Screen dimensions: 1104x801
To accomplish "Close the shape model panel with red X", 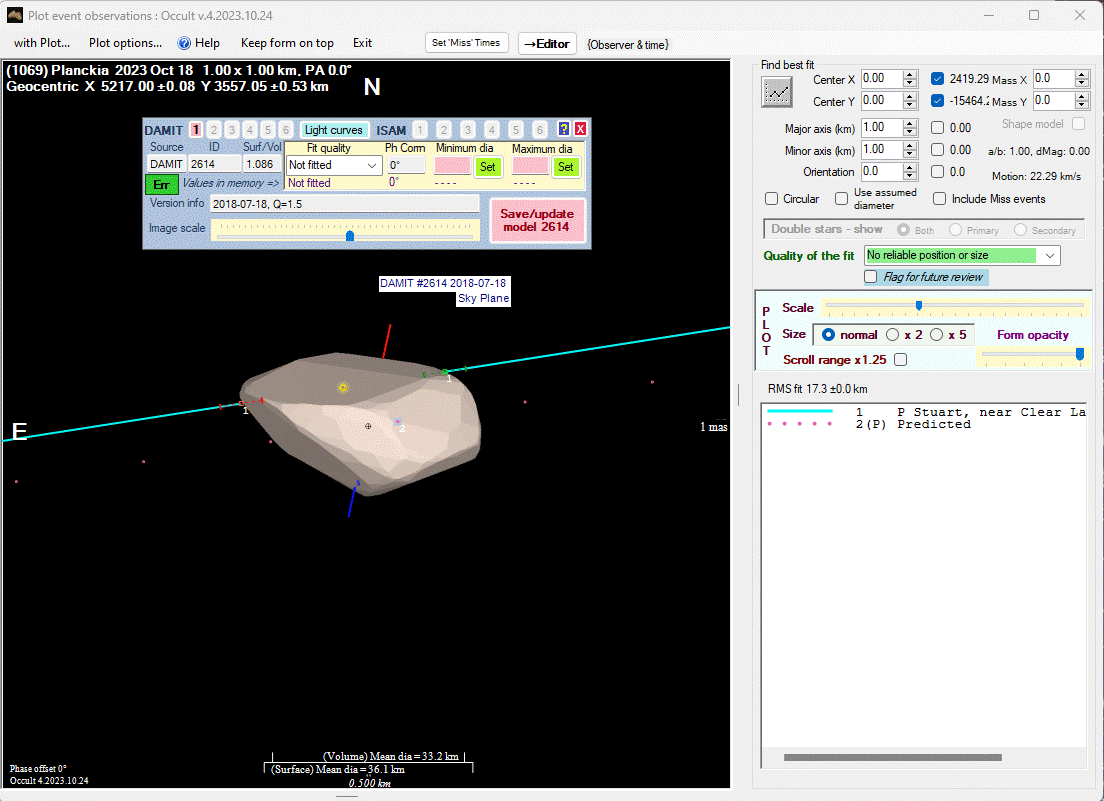I will 580,129.
